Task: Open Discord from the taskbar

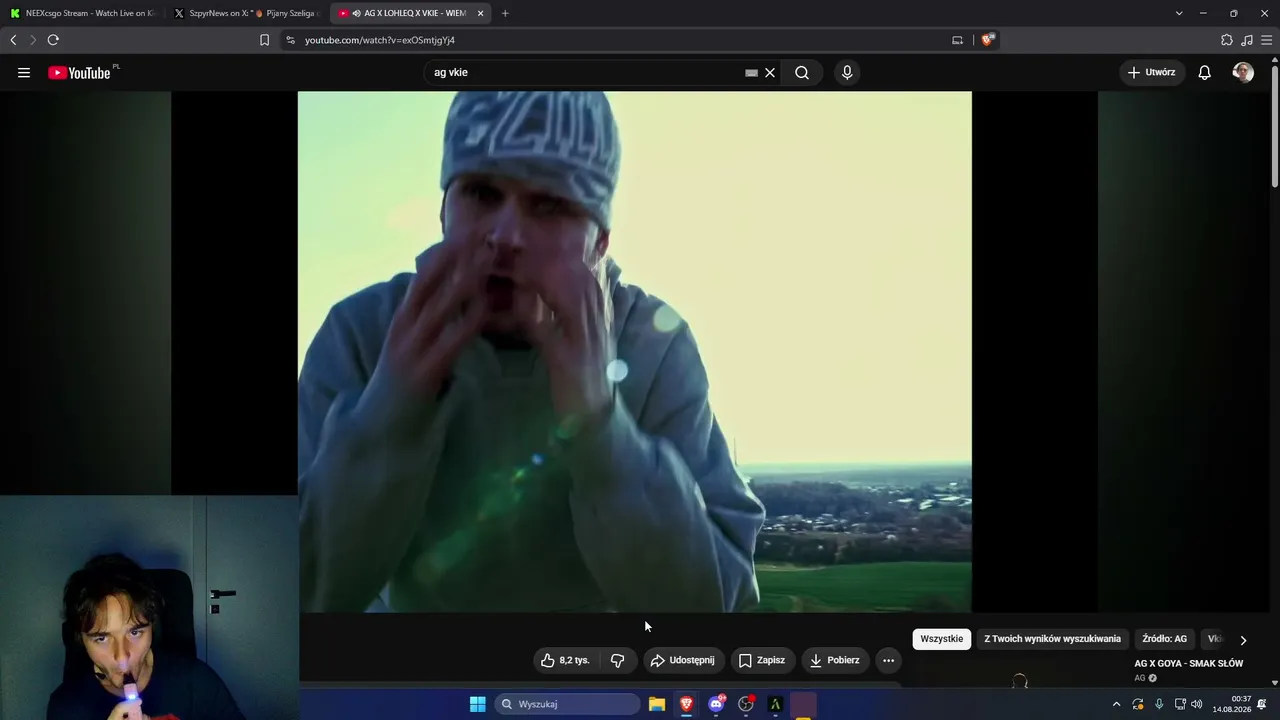Action: [x=716, y=704]
